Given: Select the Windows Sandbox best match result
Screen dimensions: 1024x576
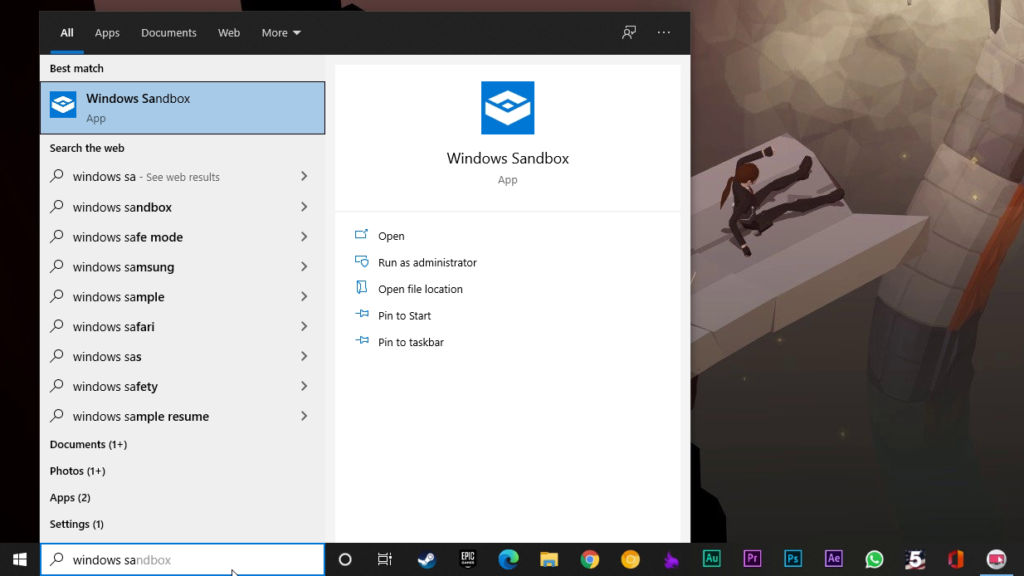Looking at the screenshot, I should tap(183, 108).
